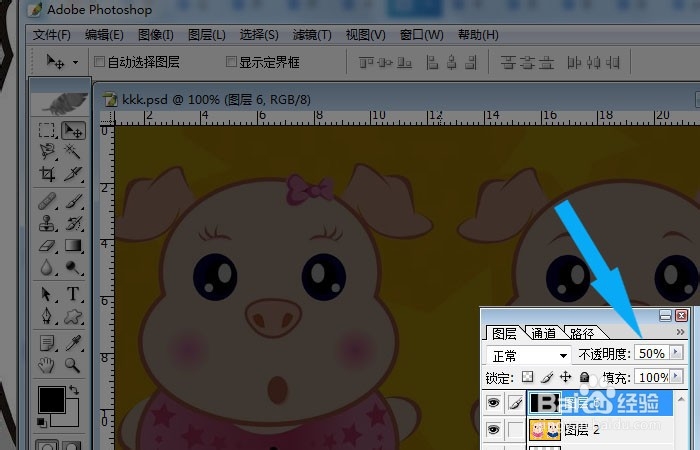700x450 pixels.
Task: Open the 窗口(W) menu
Action: pos(421,35)
